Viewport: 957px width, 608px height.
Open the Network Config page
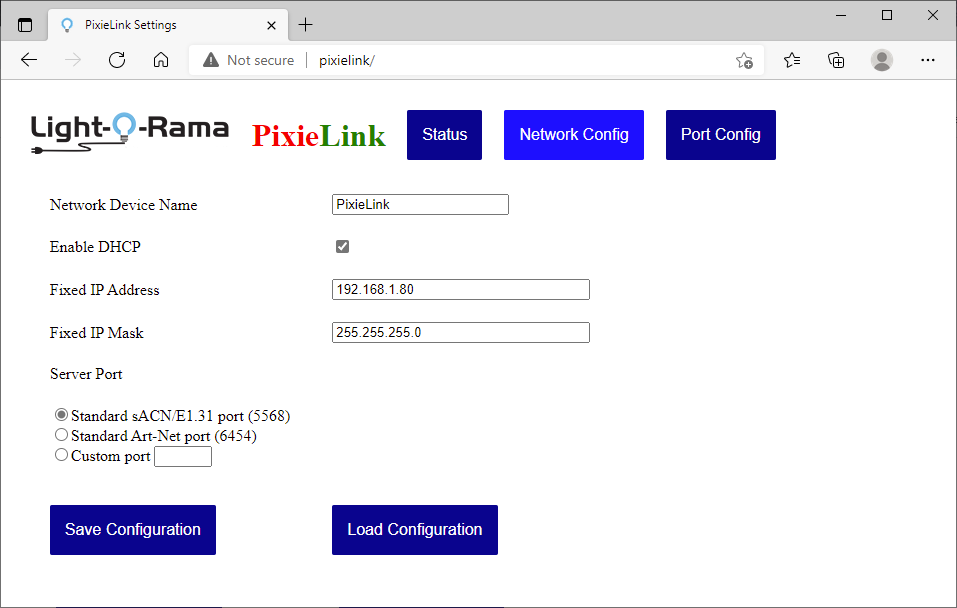coord(574,135)
